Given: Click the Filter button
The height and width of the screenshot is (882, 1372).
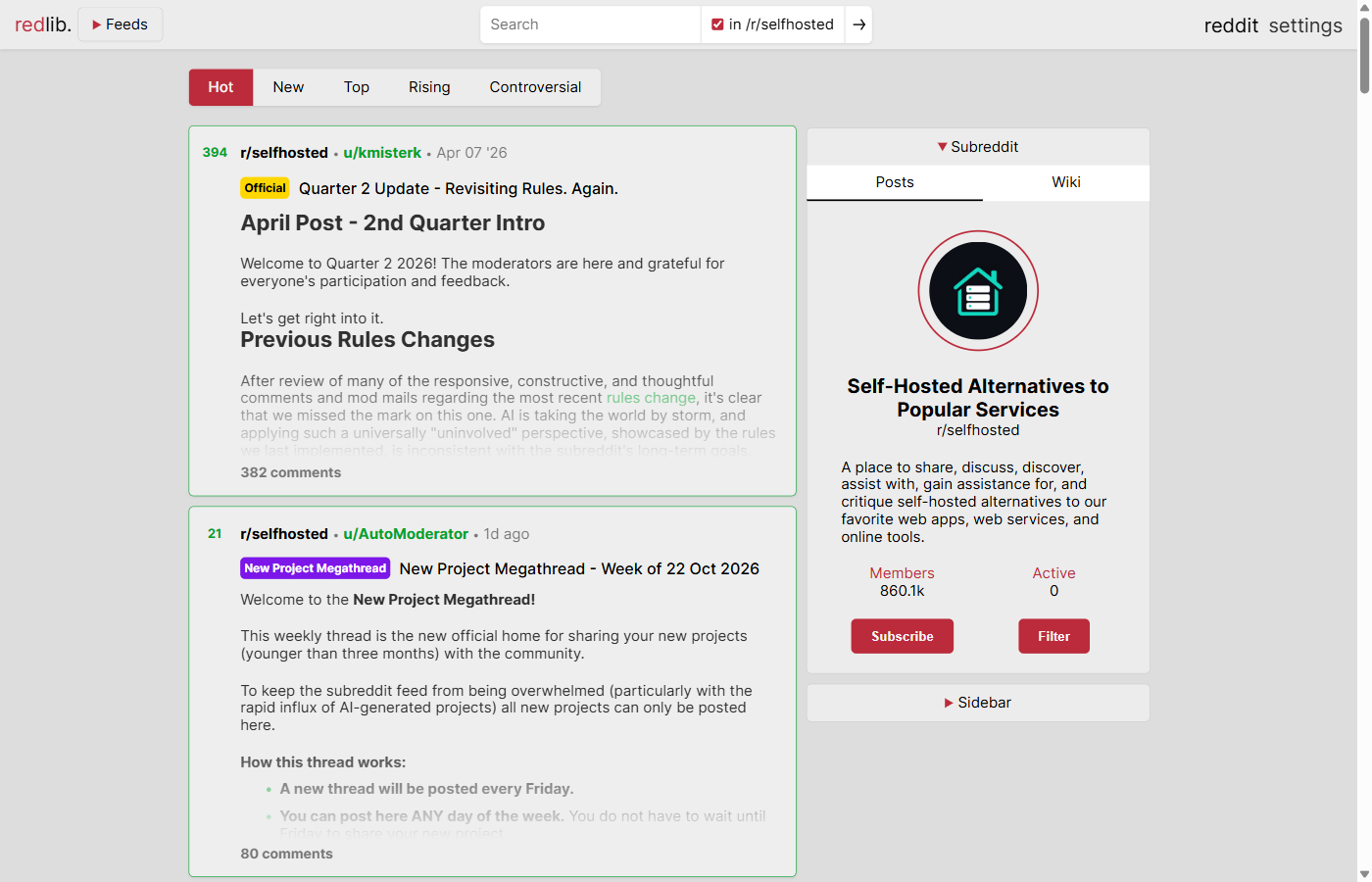Looking at the screenshot, I should [x=1053, y=636].
